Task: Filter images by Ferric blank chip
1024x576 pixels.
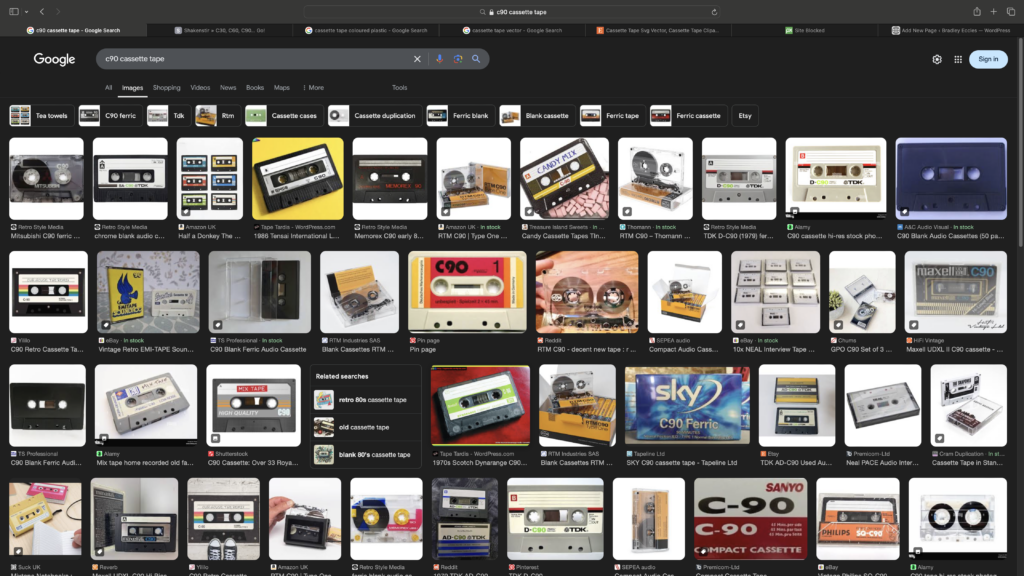Action: pyautogui.click(x=460, y=116)
